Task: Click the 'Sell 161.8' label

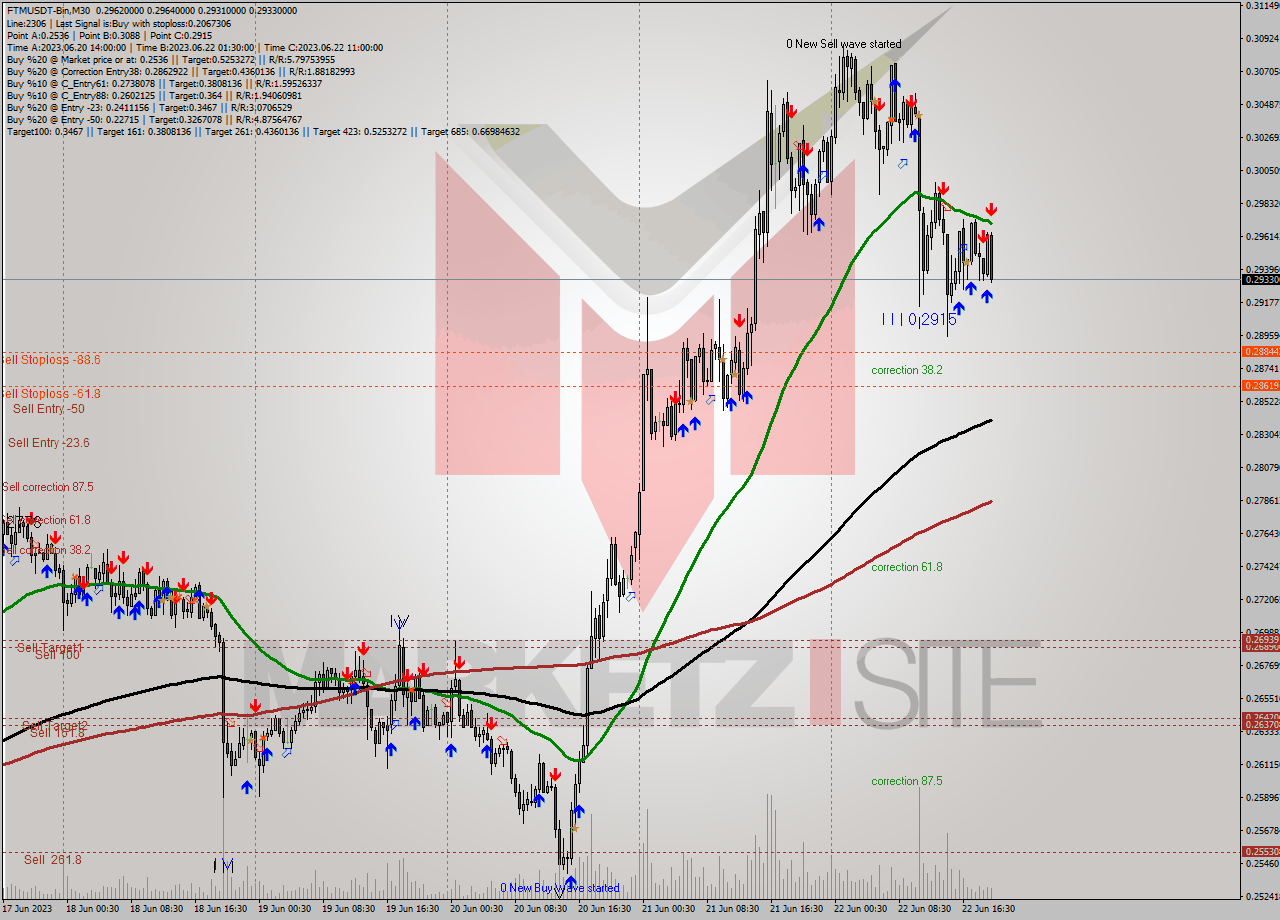Action: click(58, 733)
